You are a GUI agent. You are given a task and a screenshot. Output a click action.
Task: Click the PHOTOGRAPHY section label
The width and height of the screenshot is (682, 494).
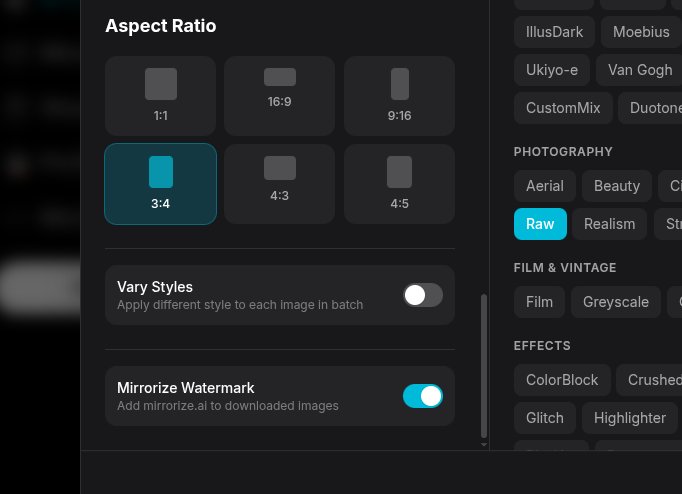pyautogui.click(x=563, y=152)
